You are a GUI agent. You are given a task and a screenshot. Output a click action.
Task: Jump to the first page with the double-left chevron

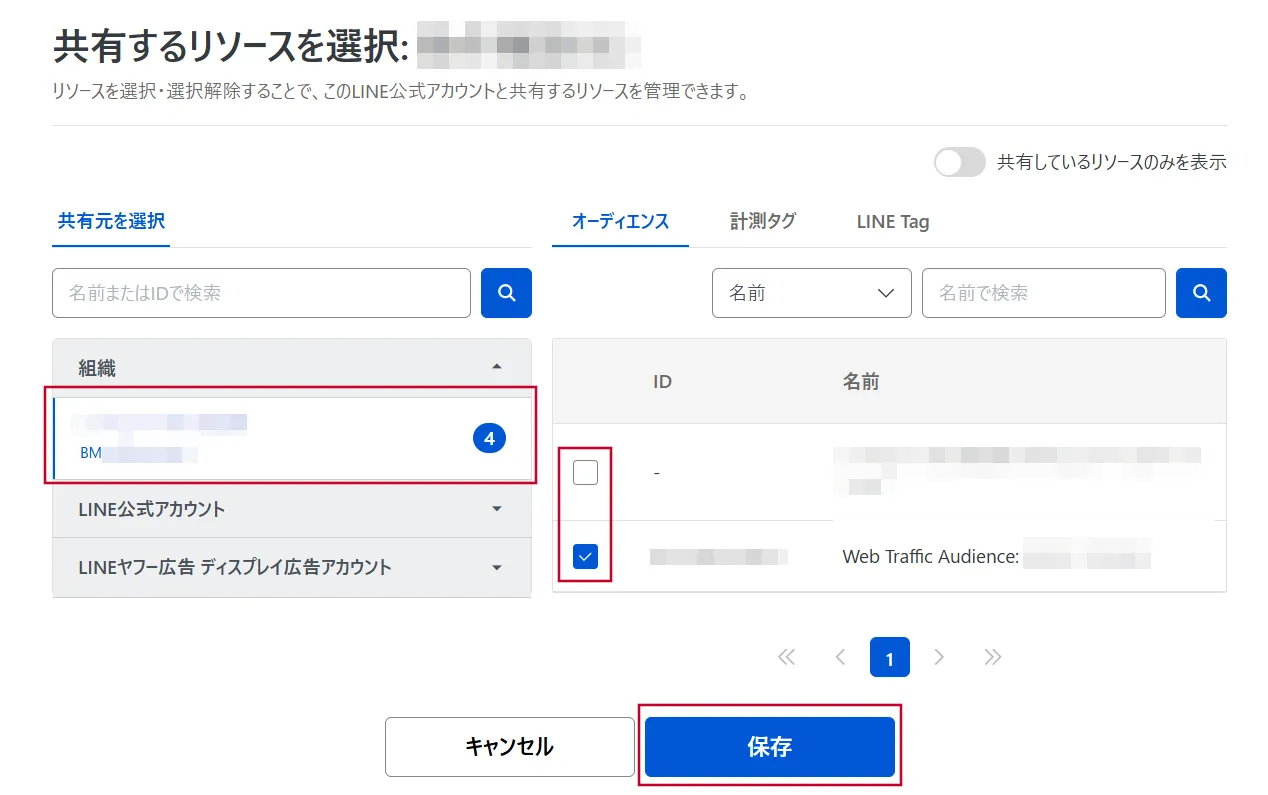(x=786, y=656)
